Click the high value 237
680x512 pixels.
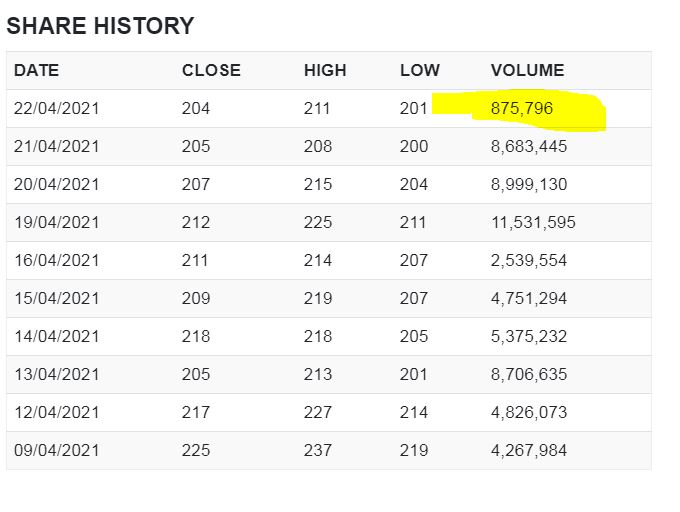318,450
